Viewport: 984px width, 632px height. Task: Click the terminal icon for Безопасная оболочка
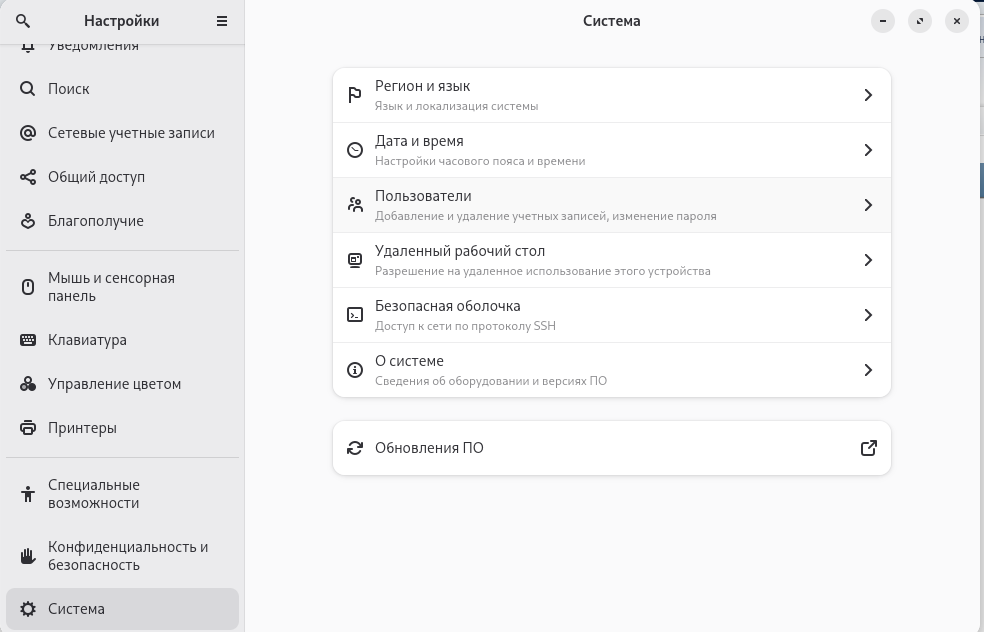[355, 315]
